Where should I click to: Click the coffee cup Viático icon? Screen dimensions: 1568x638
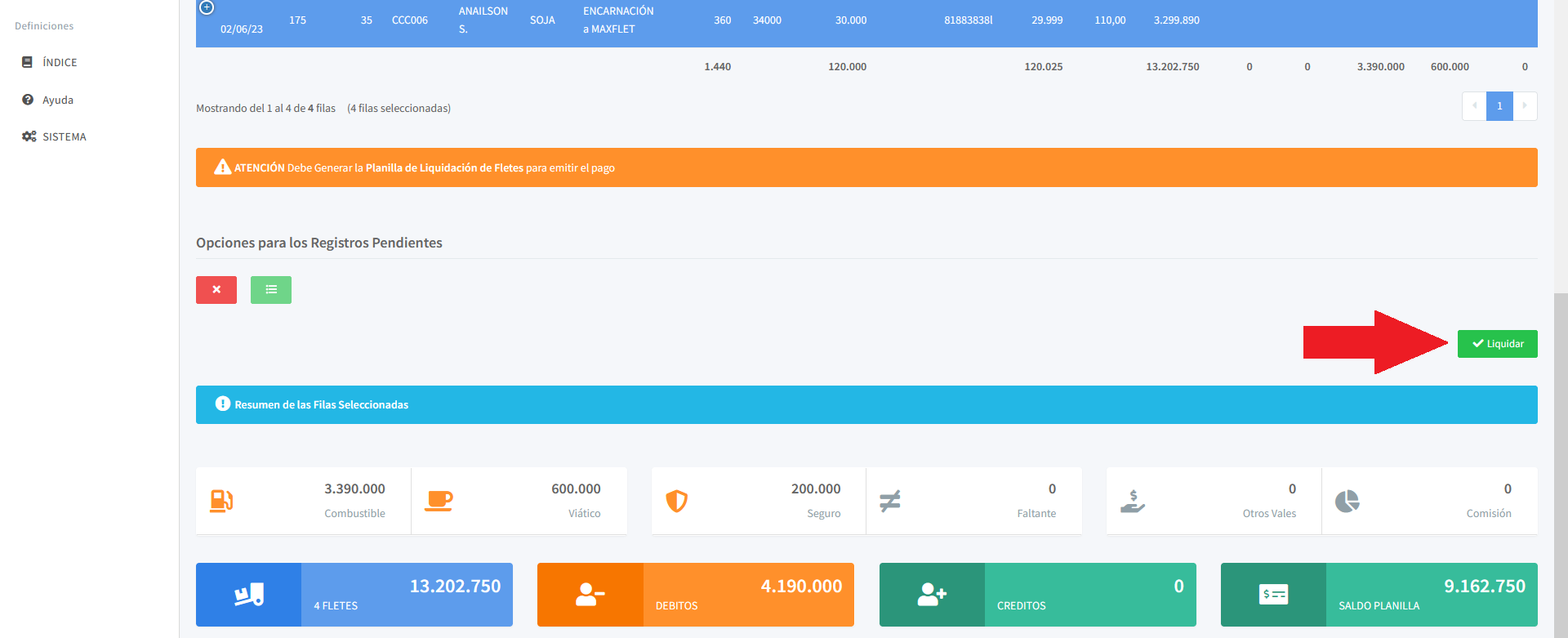(x=439, y=500)
